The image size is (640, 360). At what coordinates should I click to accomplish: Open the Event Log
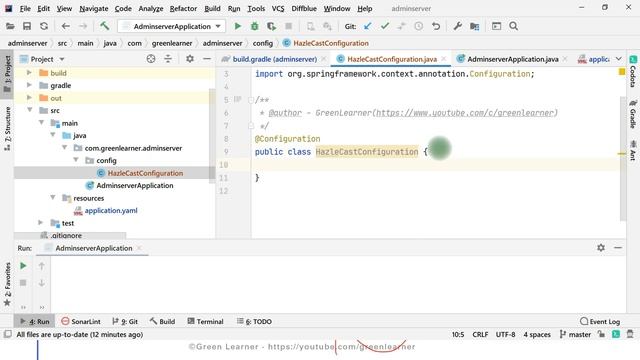click(600, 321)
